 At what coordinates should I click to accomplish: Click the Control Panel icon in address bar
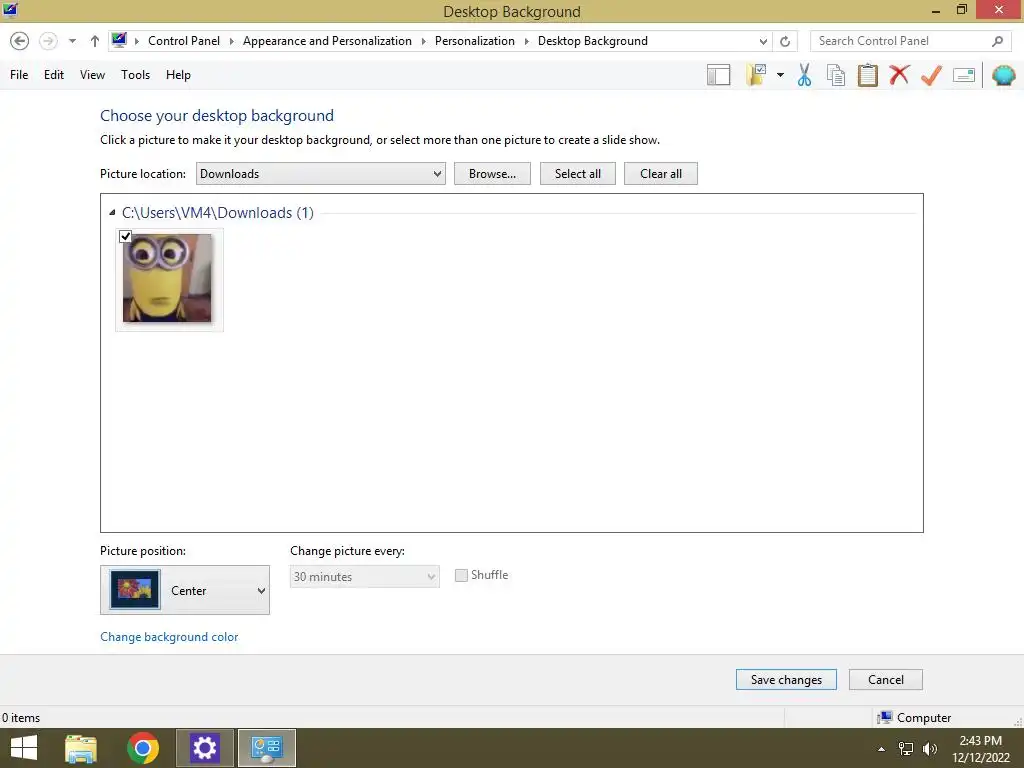point(119,40)
